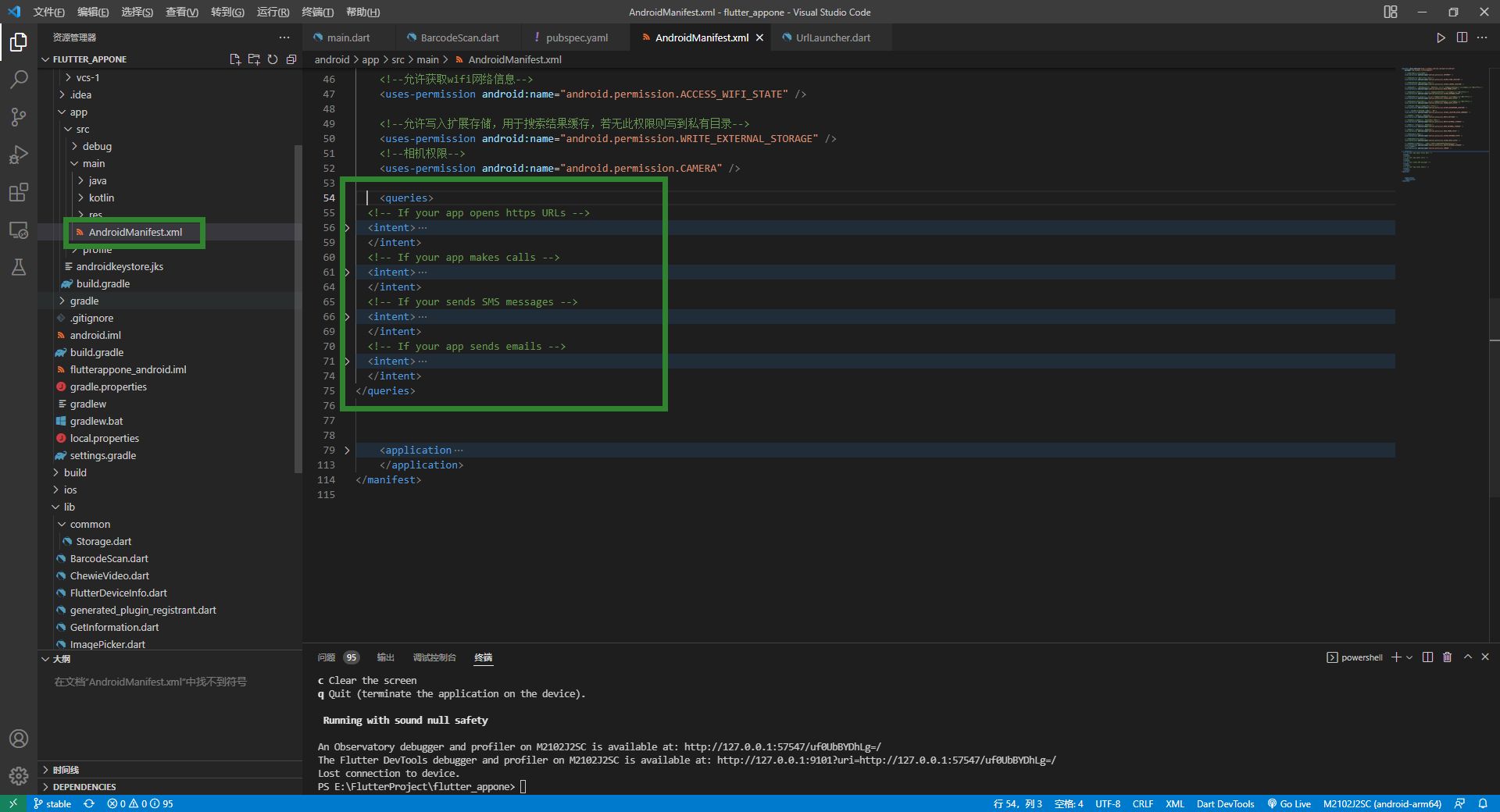The width and height of the screenshot is (1500, 812).
Task: Open the Extensions view
Action: (19, 192)
